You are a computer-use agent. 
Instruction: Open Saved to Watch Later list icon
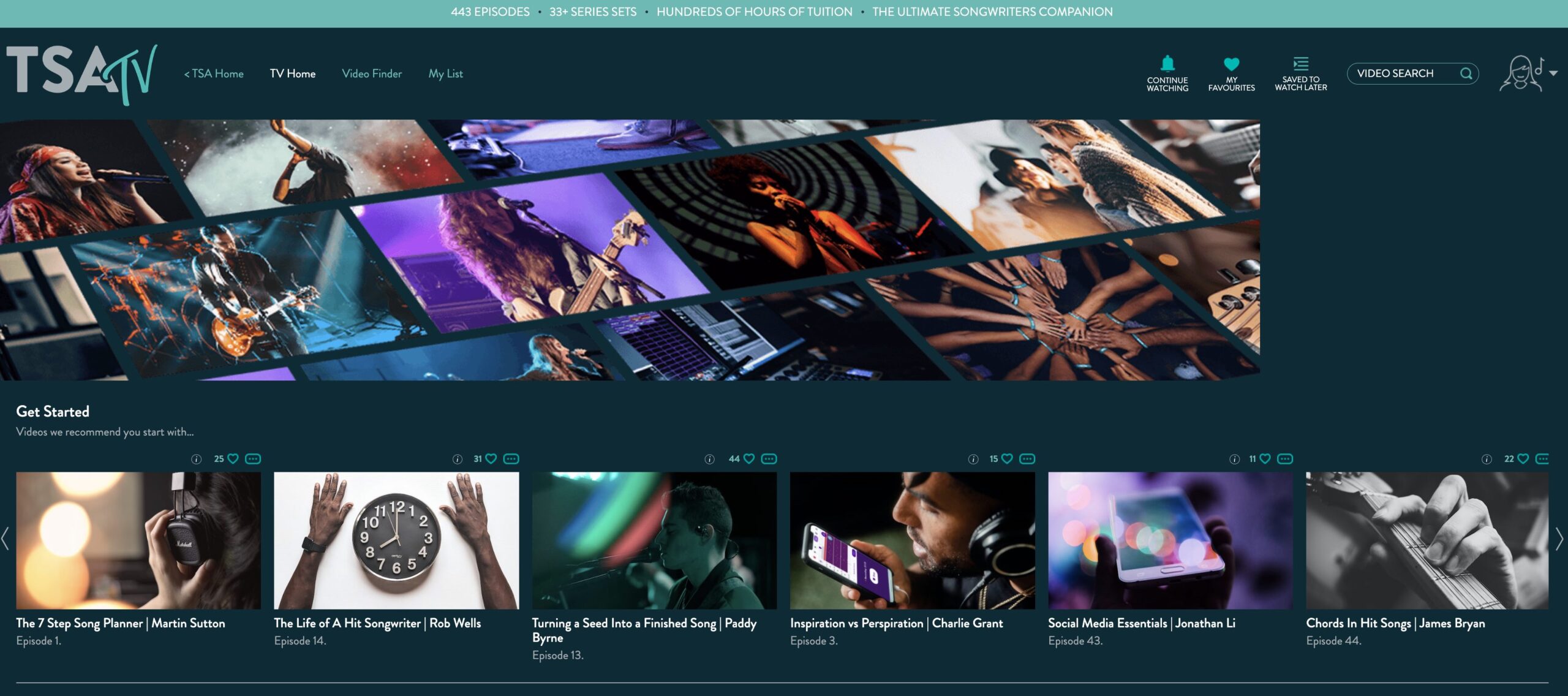pyautogui.click(x=1300, y=63)
